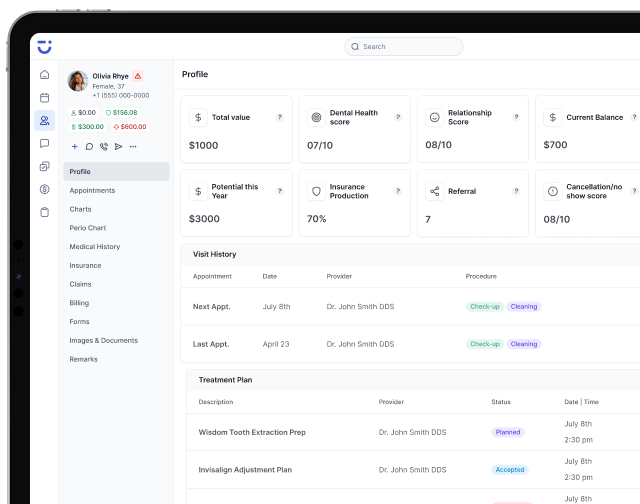The width and height of the screenshot is (640, 504).
Task: Click the $156.08 insurance badge
Action: click(122, 113)
